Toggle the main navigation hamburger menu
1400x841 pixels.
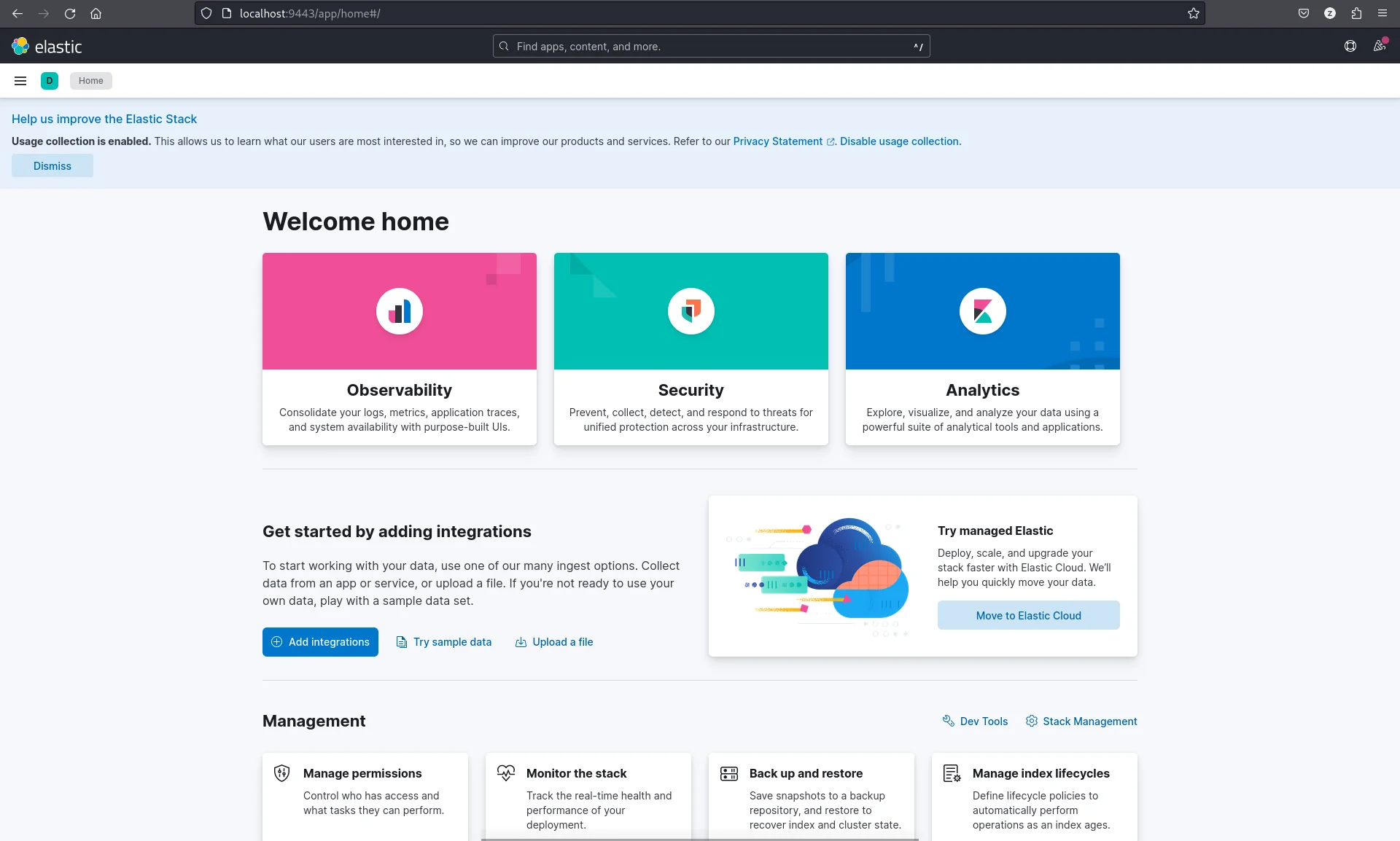tap(20, 81)
